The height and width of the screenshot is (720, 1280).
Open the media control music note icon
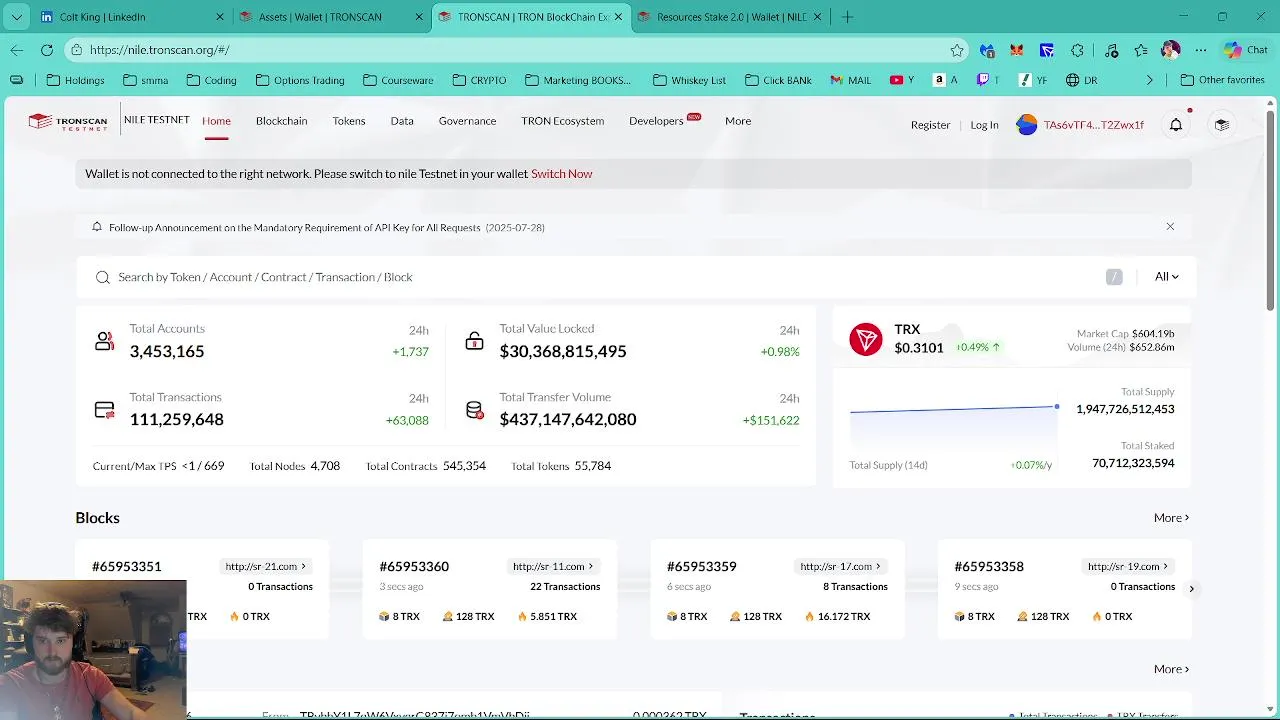tap(1111, 50)
